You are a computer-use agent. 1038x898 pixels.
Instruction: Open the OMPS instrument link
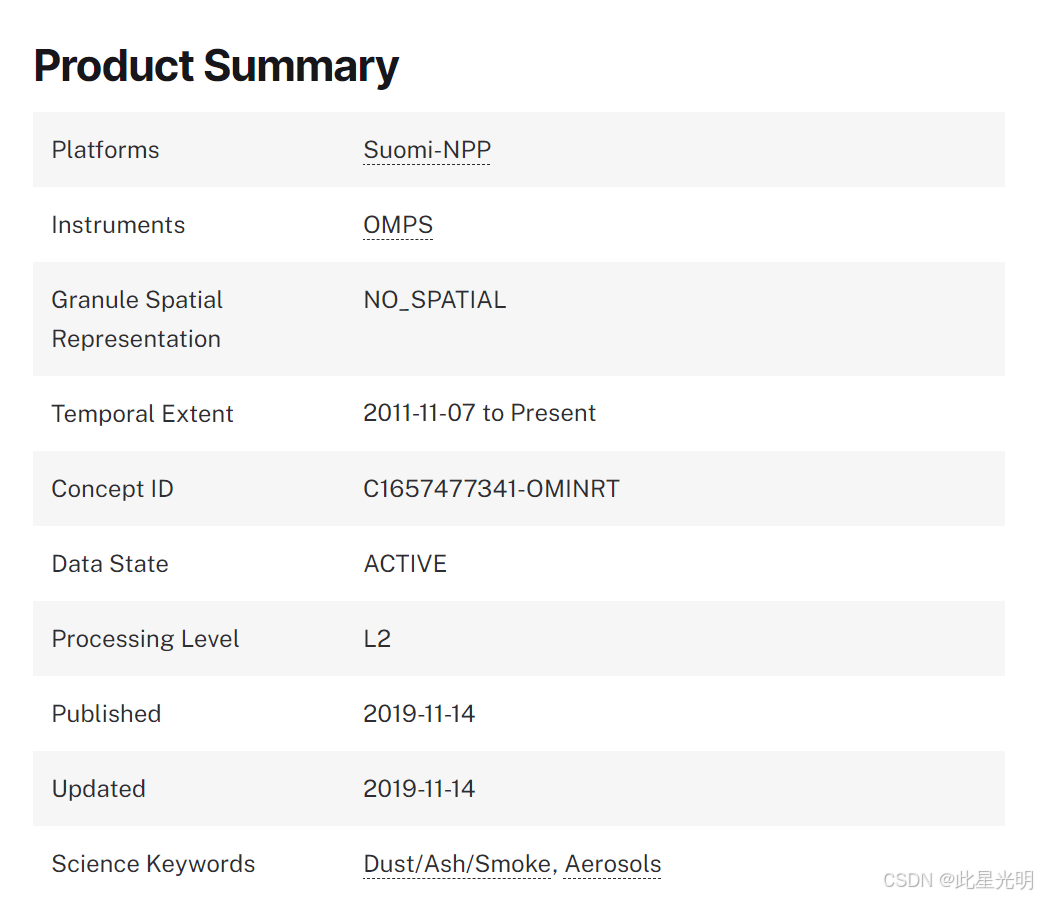[398, 225]
